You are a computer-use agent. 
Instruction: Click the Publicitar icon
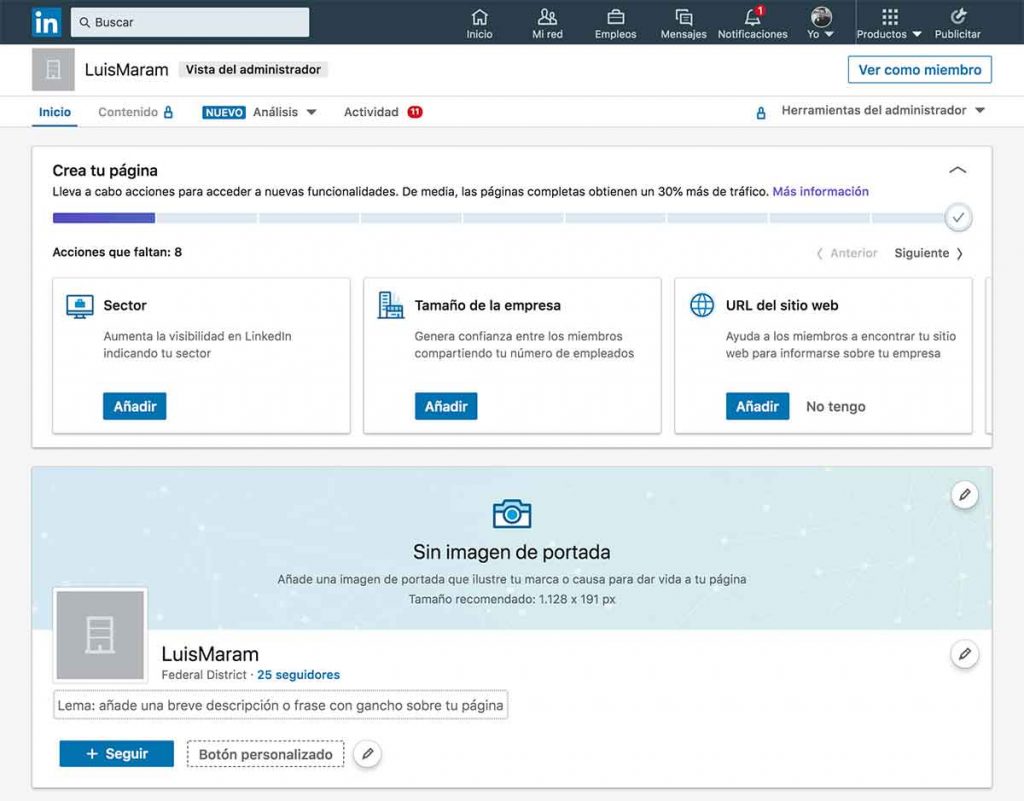pos(957,18)
